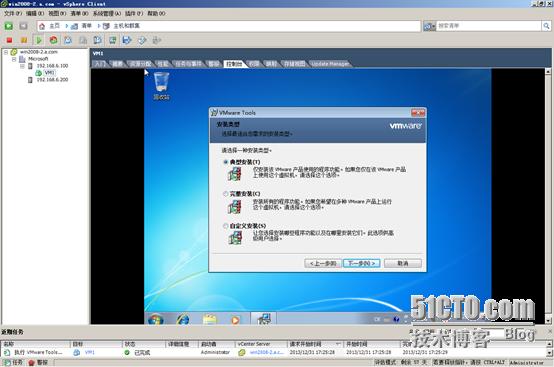The image size is (554, 367).
Task: Switch to the 任务与事件 tab
Action: [x=189, y=64]
